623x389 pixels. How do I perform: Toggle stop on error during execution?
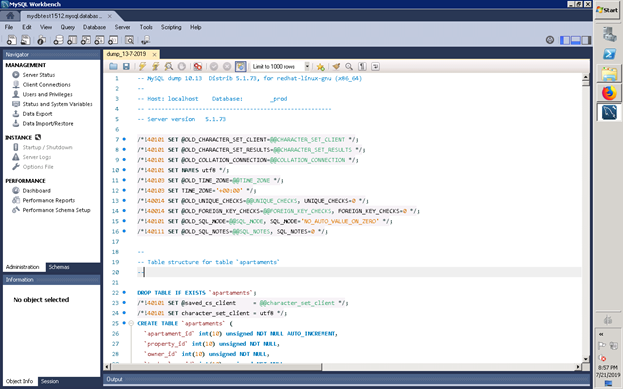click(197, 66)
